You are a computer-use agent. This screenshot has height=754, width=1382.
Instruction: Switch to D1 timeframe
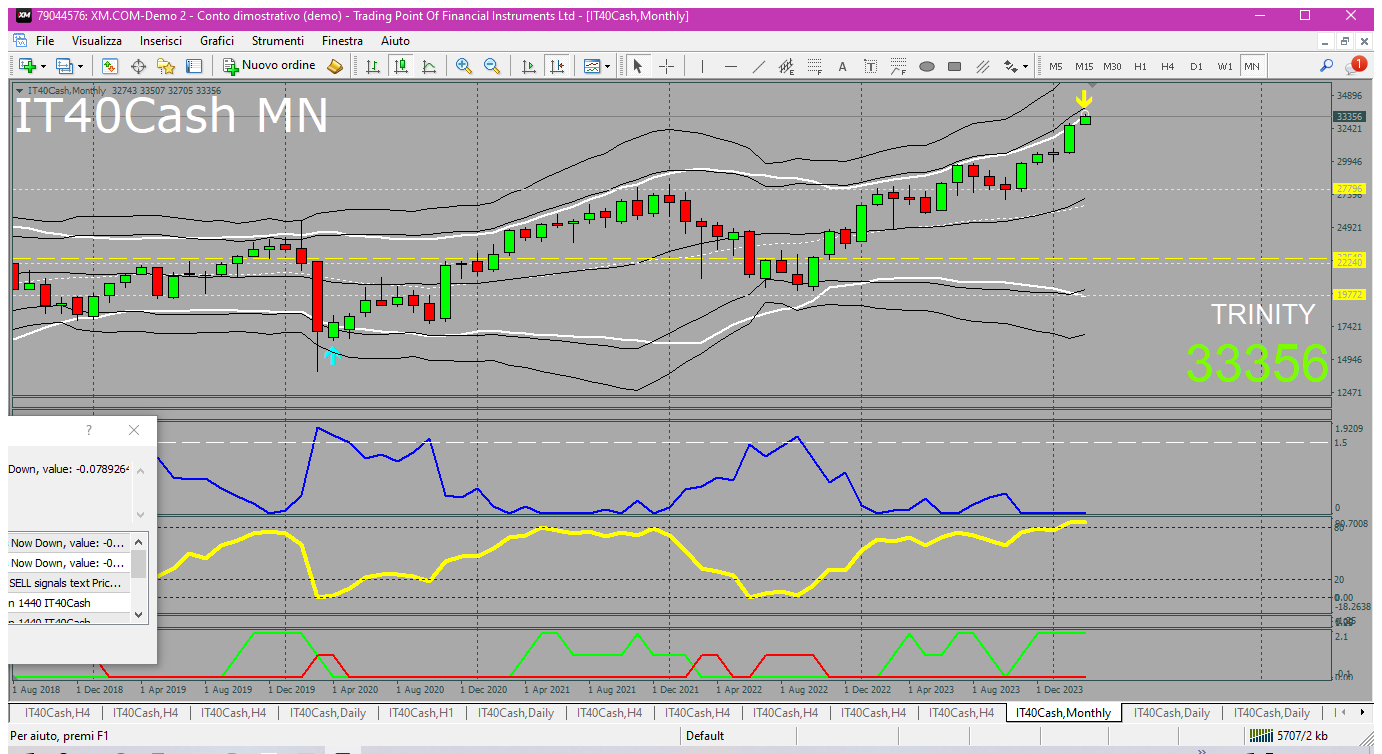click(x=1196, y=66)
